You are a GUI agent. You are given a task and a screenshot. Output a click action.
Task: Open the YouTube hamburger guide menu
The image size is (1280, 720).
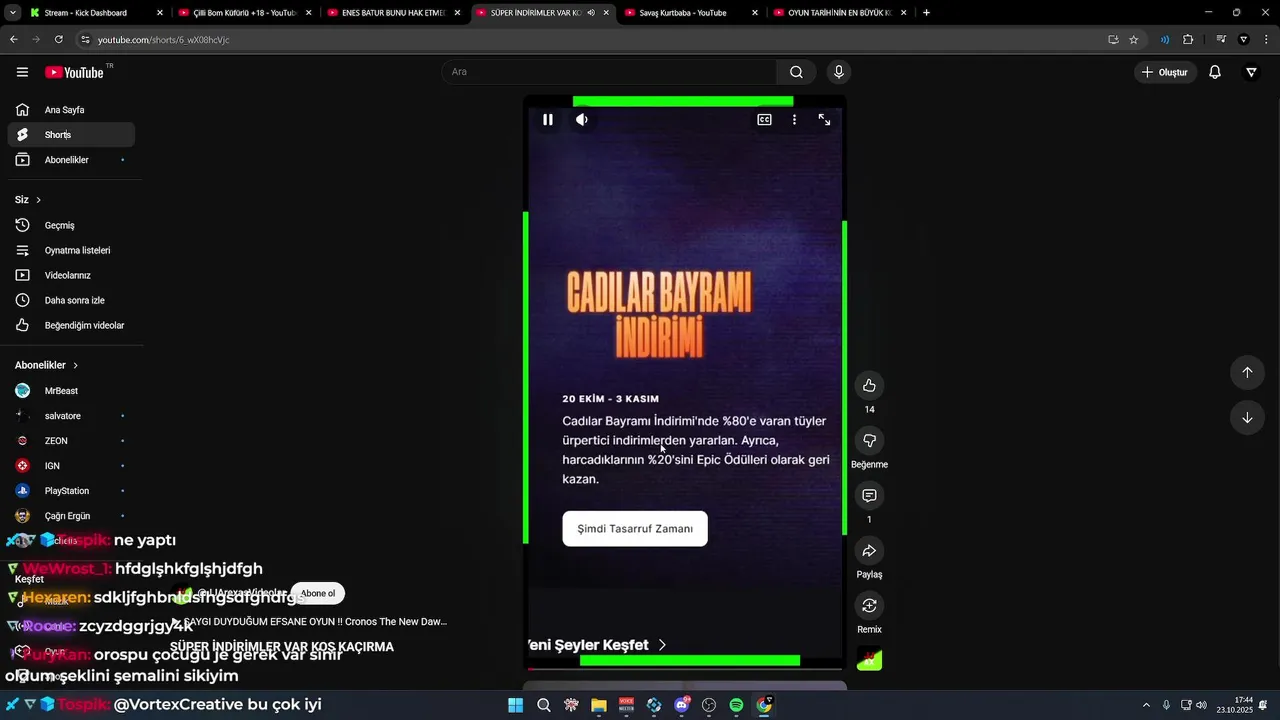click(x=22, y=72)
